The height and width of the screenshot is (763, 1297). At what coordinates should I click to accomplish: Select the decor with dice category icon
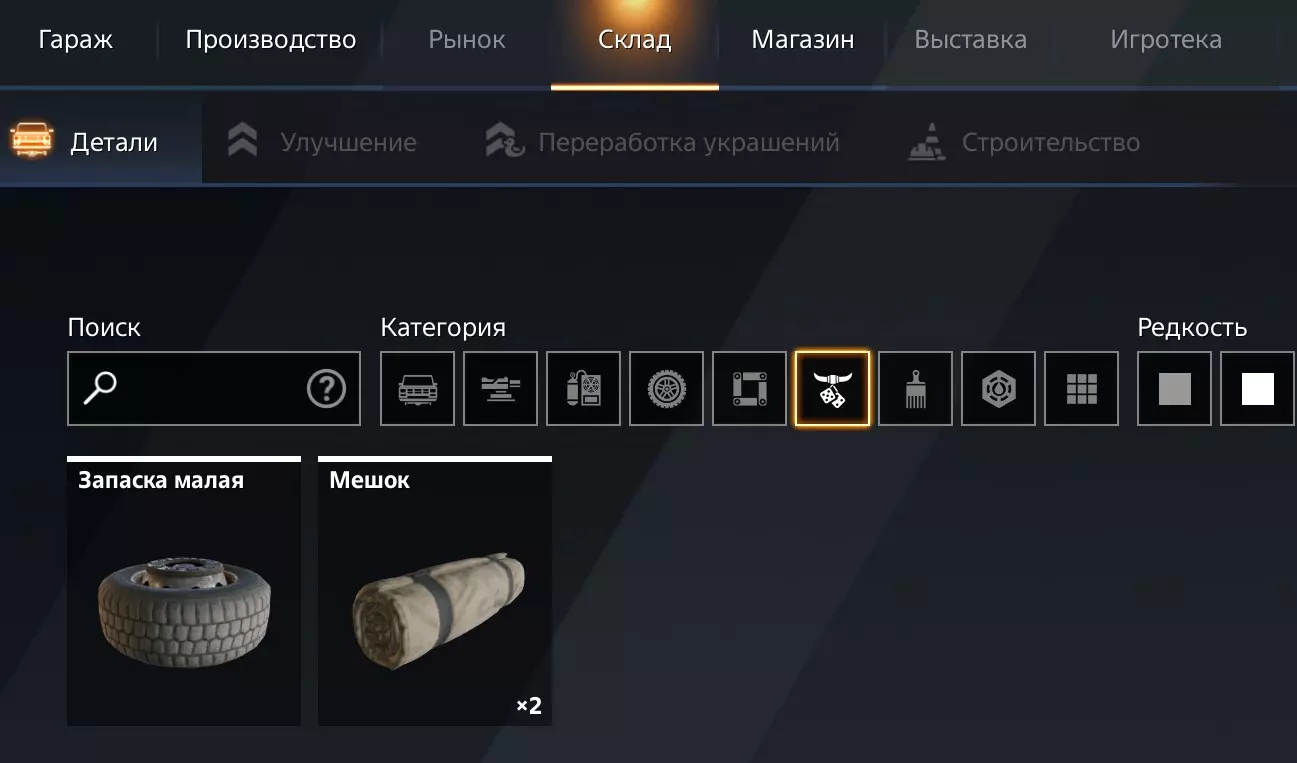[x=832, y=388]
